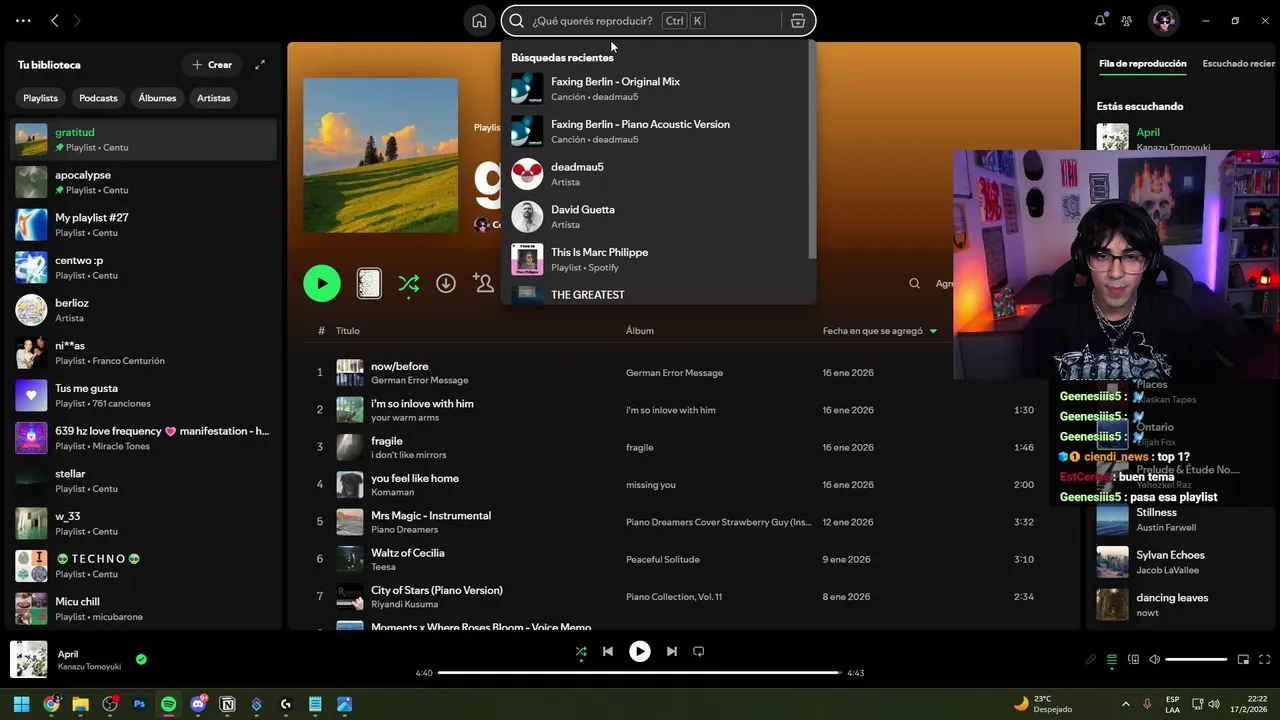Open the user profile avatar
The width and height of the screenshot is (1280, 720).
coord(1163,21)
